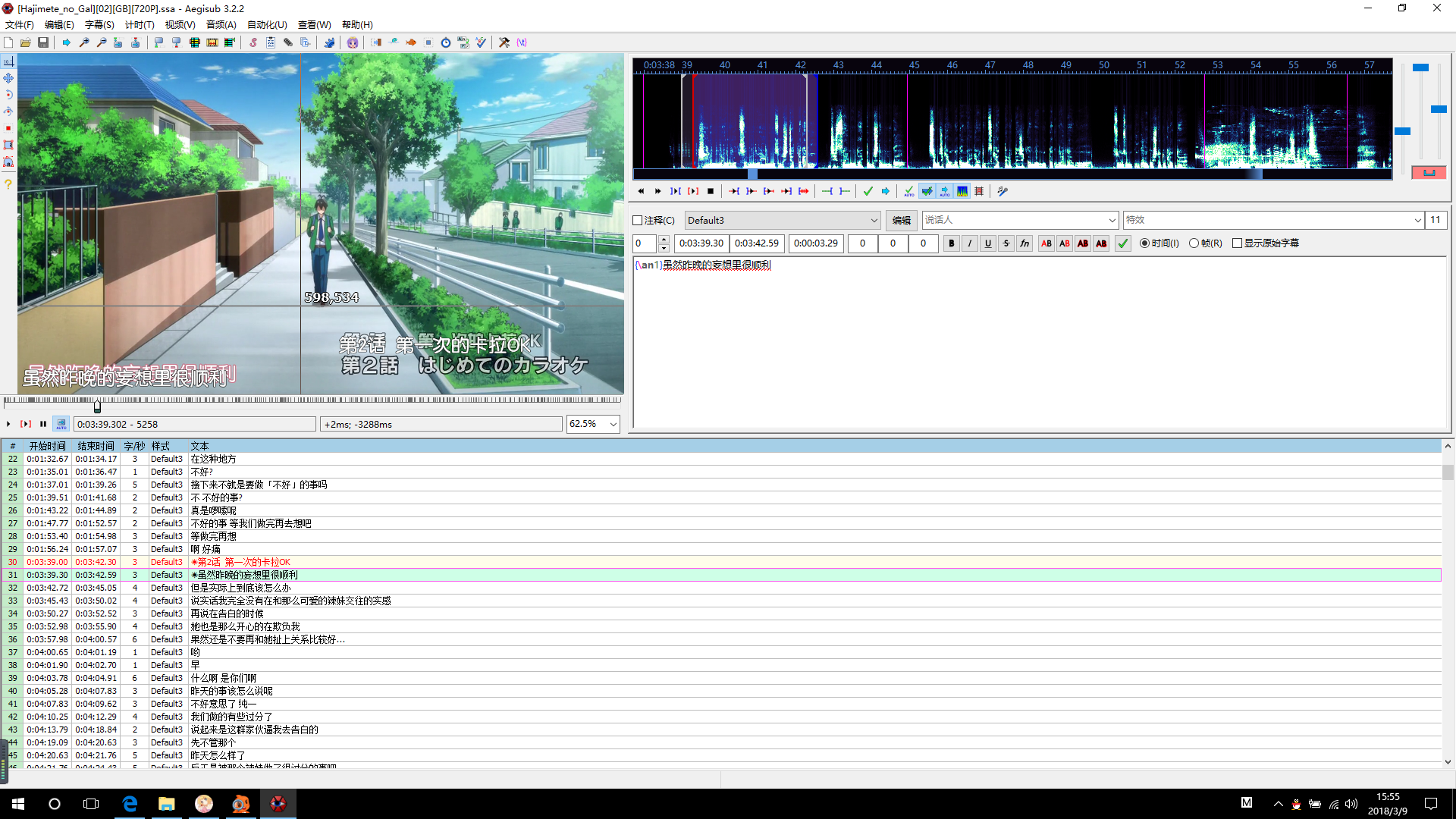Image resolution: width=1456 pixels, height=819 pixels.
Task: Toggle video auto-scroll AUTO button
Action: [61, 424]
